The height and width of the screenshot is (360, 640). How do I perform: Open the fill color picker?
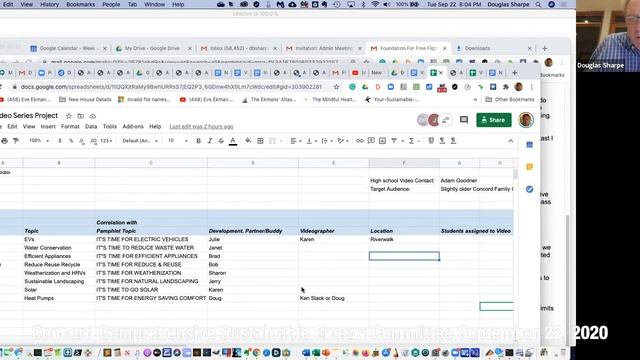(x=248, y=141)
